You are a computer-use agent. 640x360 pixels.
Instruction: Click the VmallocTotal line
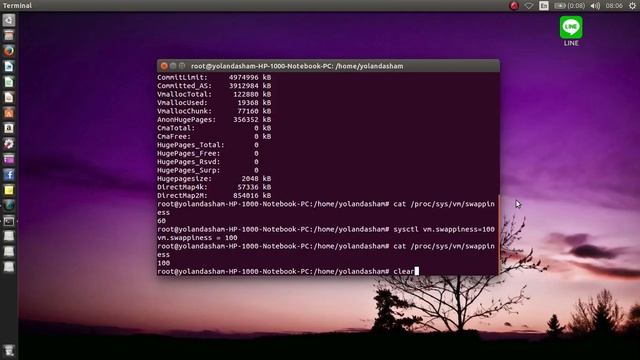pos(214,94)
